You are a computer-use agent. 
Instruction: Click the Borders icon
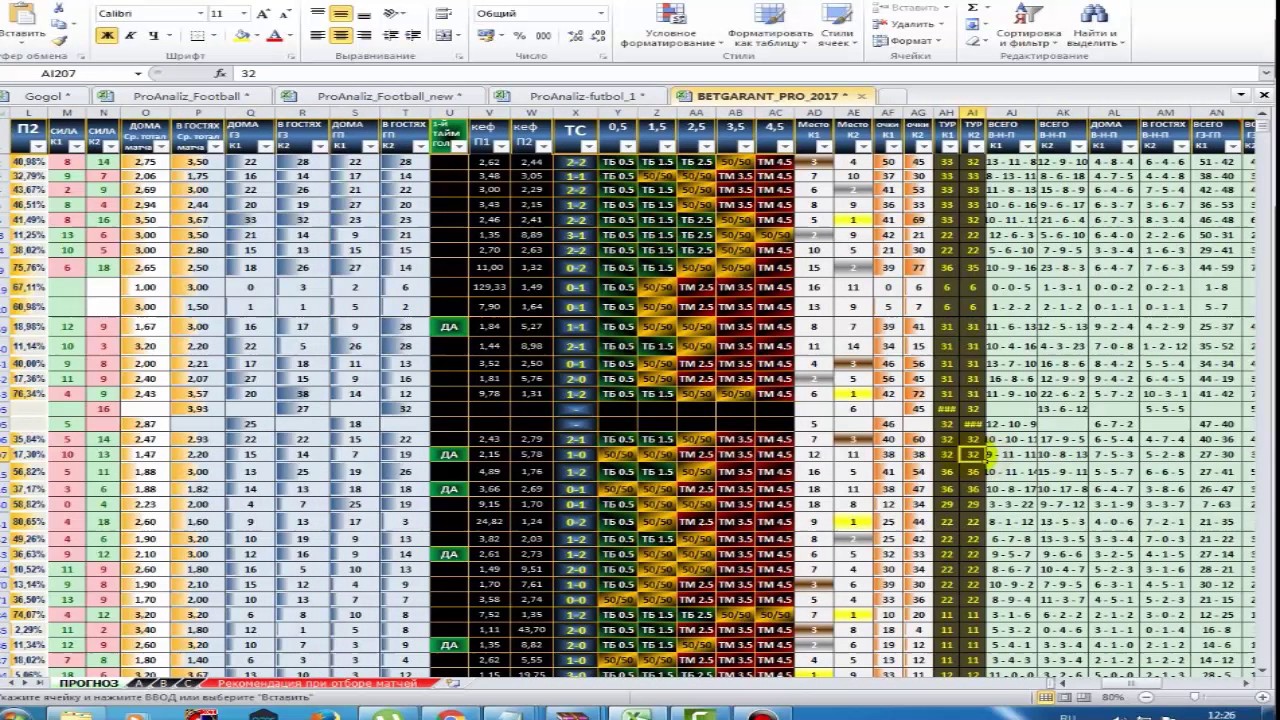197,36
